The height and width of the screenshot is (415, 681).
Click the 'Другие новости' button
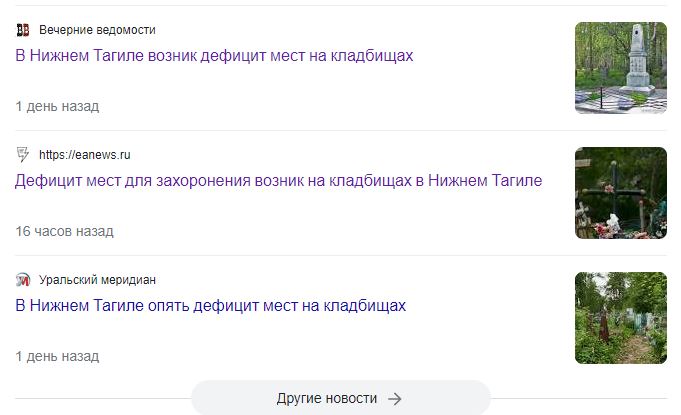[341, 398]
